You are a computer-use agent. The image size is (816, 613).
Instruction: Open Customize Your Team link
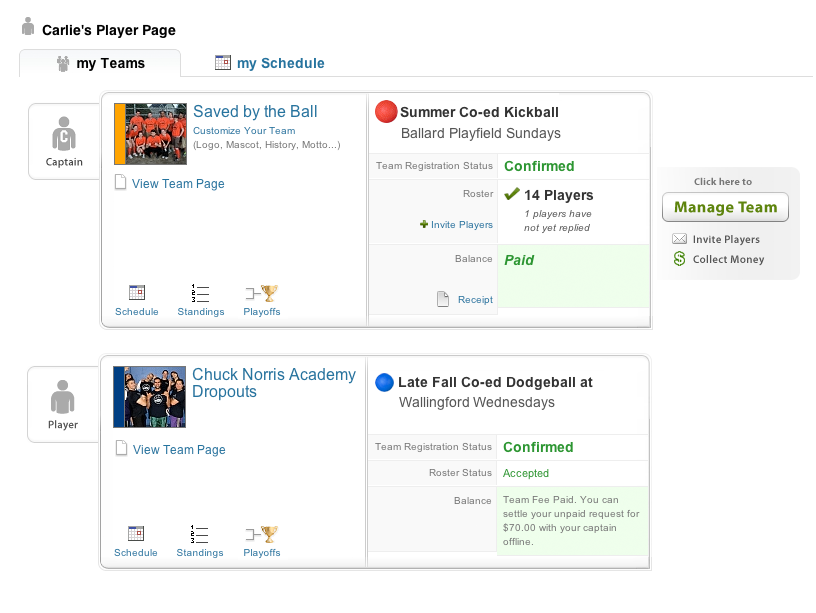click(x=243, y=131)
